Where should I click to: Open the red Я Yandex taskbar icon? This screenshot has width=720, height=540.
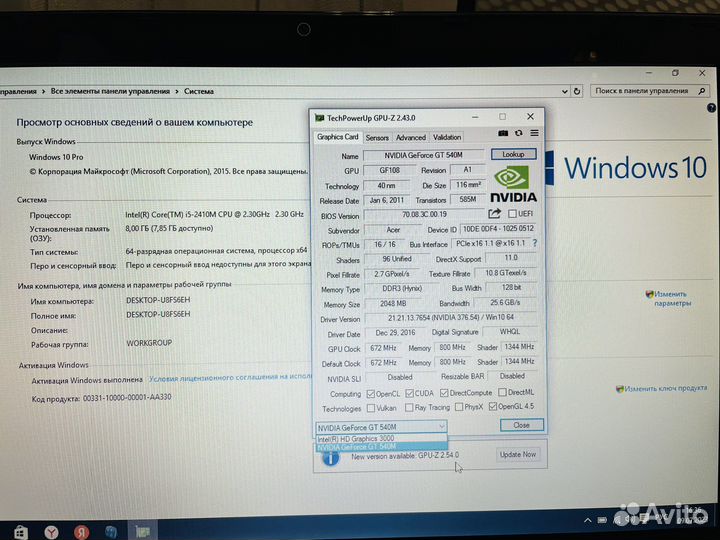pyautogui.click(x=81, y=532)
